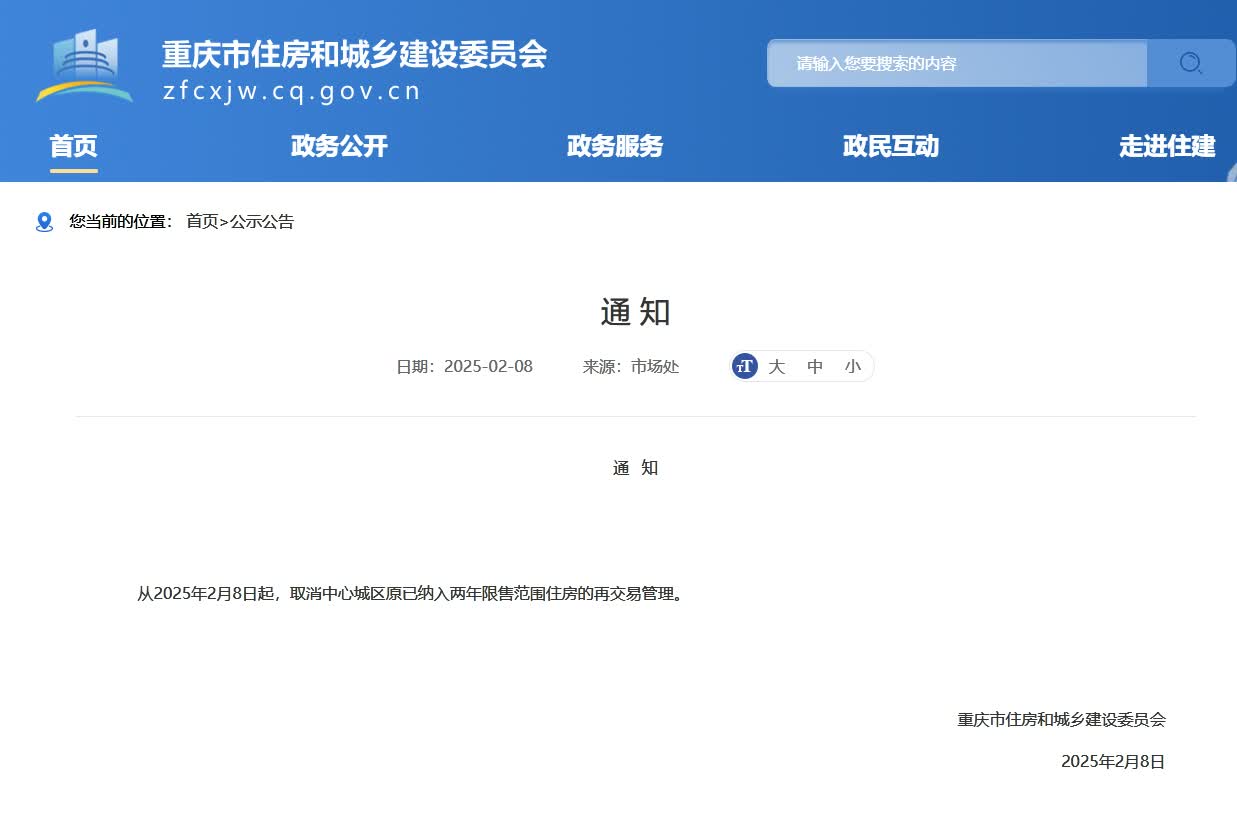Focus the search box 请输入您要搜索的内容
Viewport: 1237px width, 817px height.
956,64
